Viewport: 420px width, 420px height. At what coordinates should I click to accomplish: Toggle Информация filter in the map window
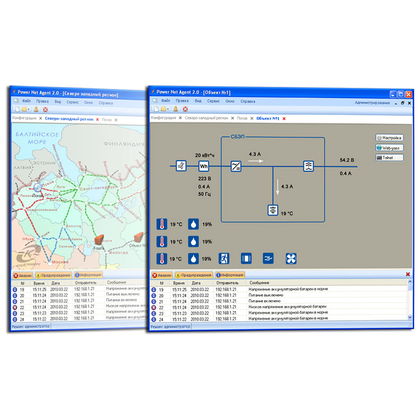(x=88, y=275)
